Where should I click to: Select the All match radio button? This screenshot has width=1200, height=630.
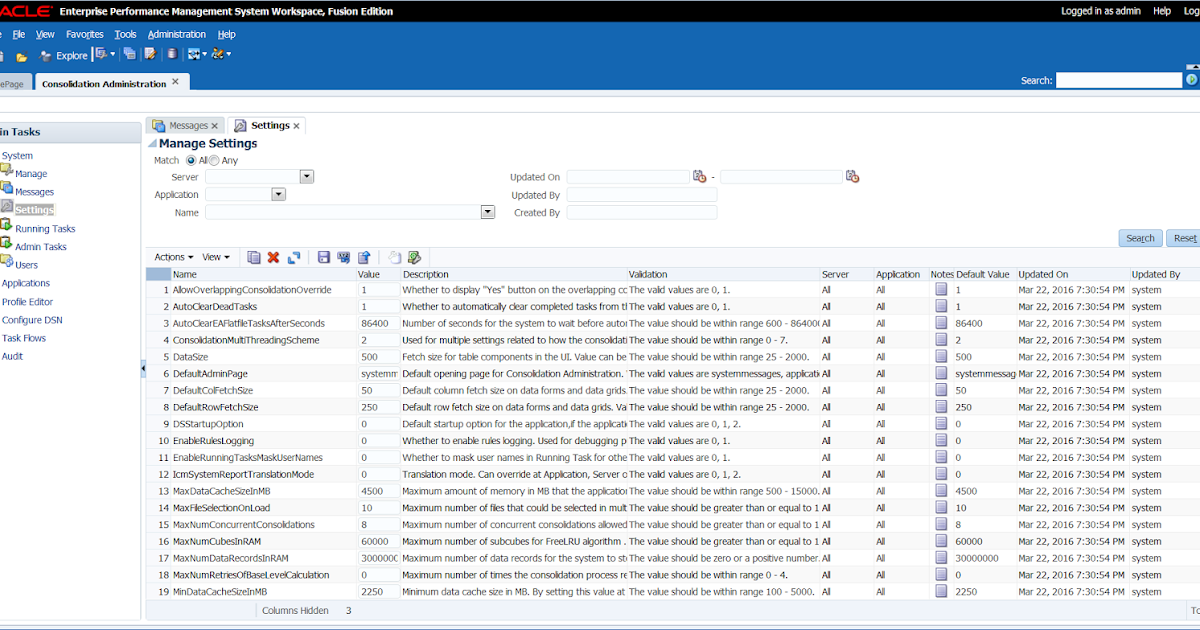193,159
